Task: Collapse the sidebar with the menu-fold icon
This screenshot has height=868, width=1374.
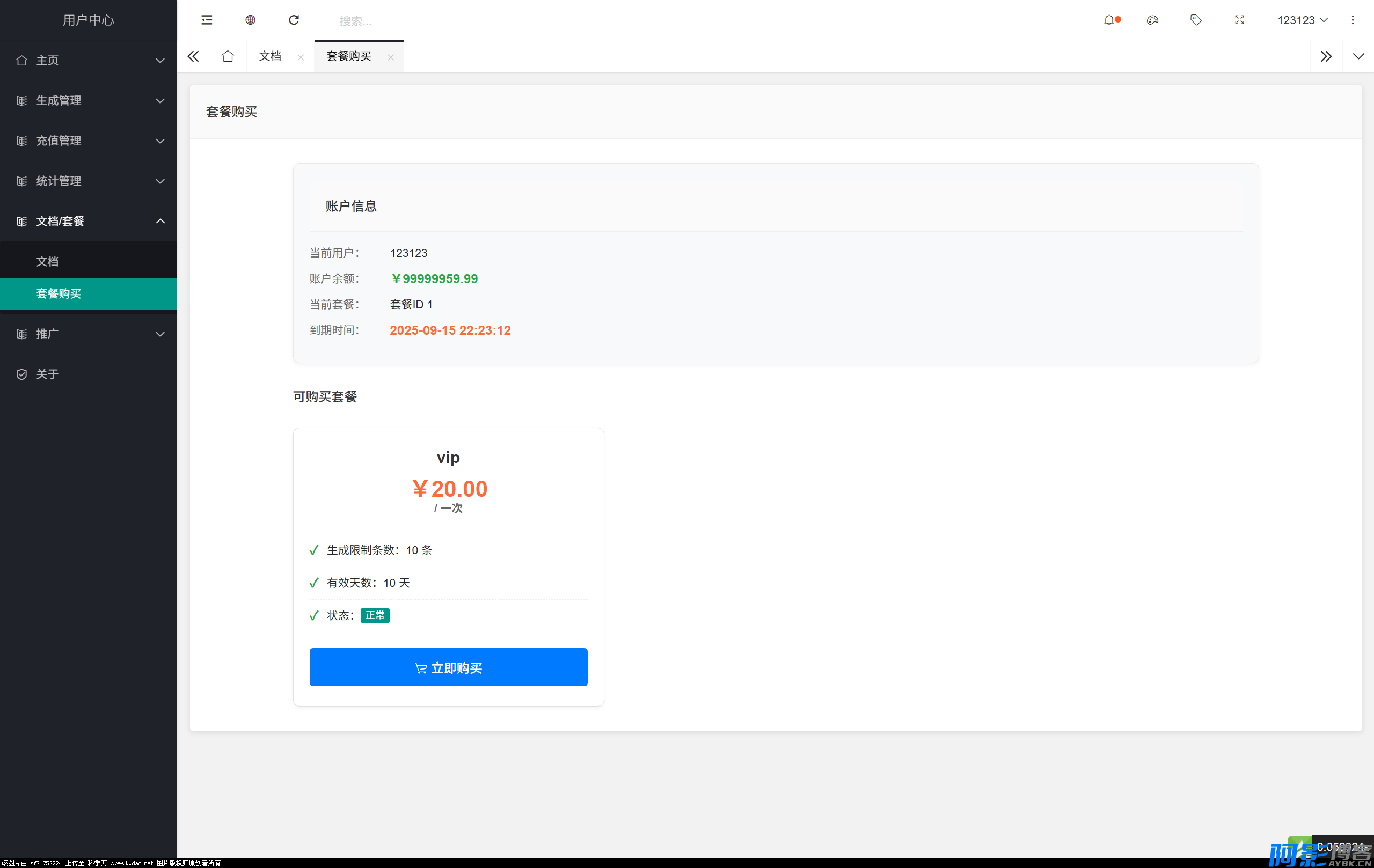Action: point(207,20)
